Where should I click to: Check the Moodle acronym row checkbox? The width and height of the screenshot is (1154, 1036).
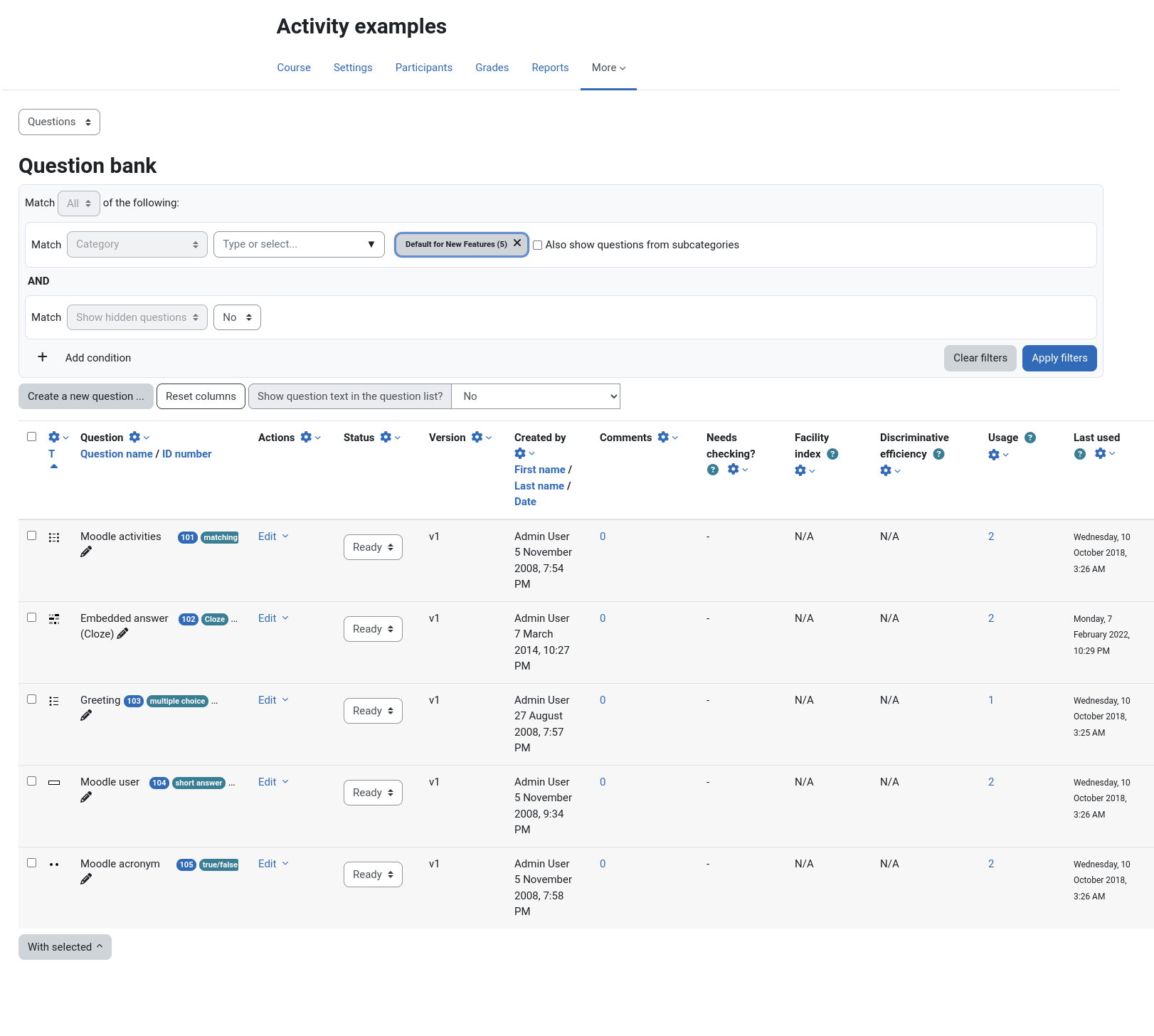(31, 863)
